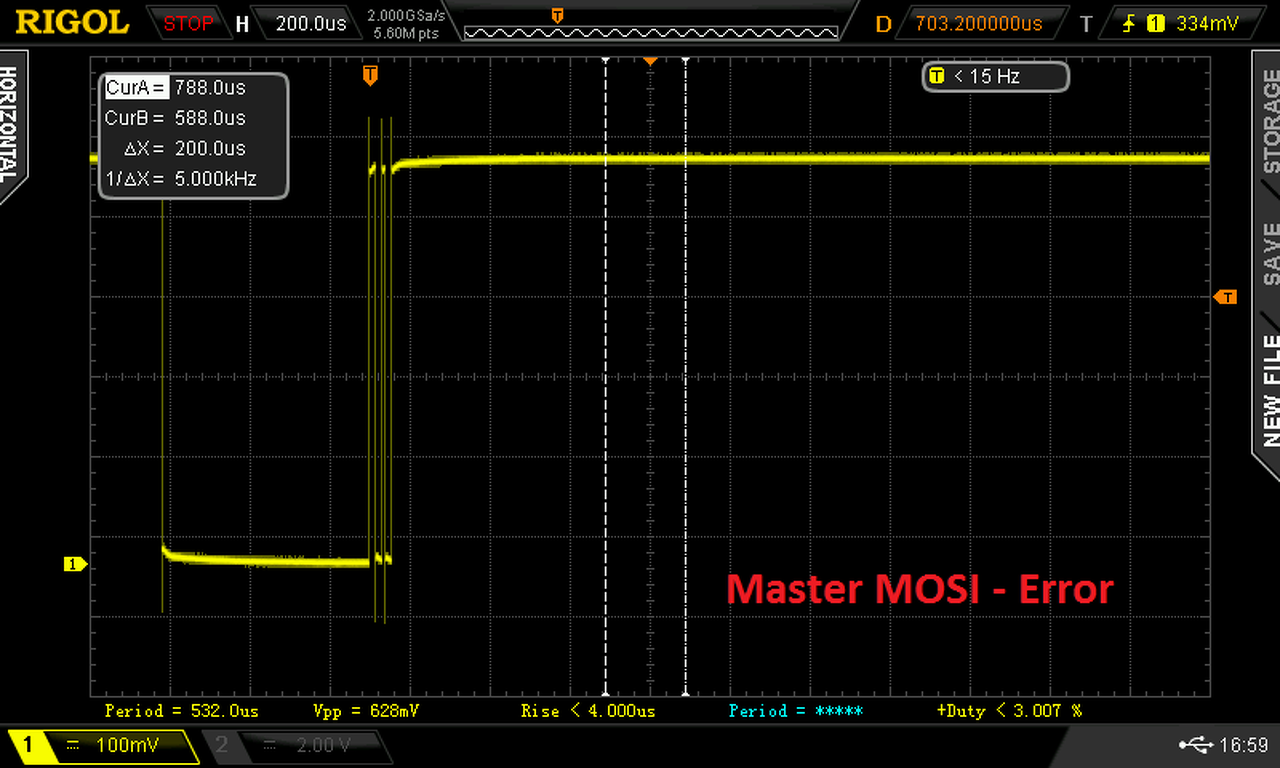The height and width of the screenshot is (768, 1280).
Task: Click the Rise < 4.000us measurement
Action: (588, 711)
